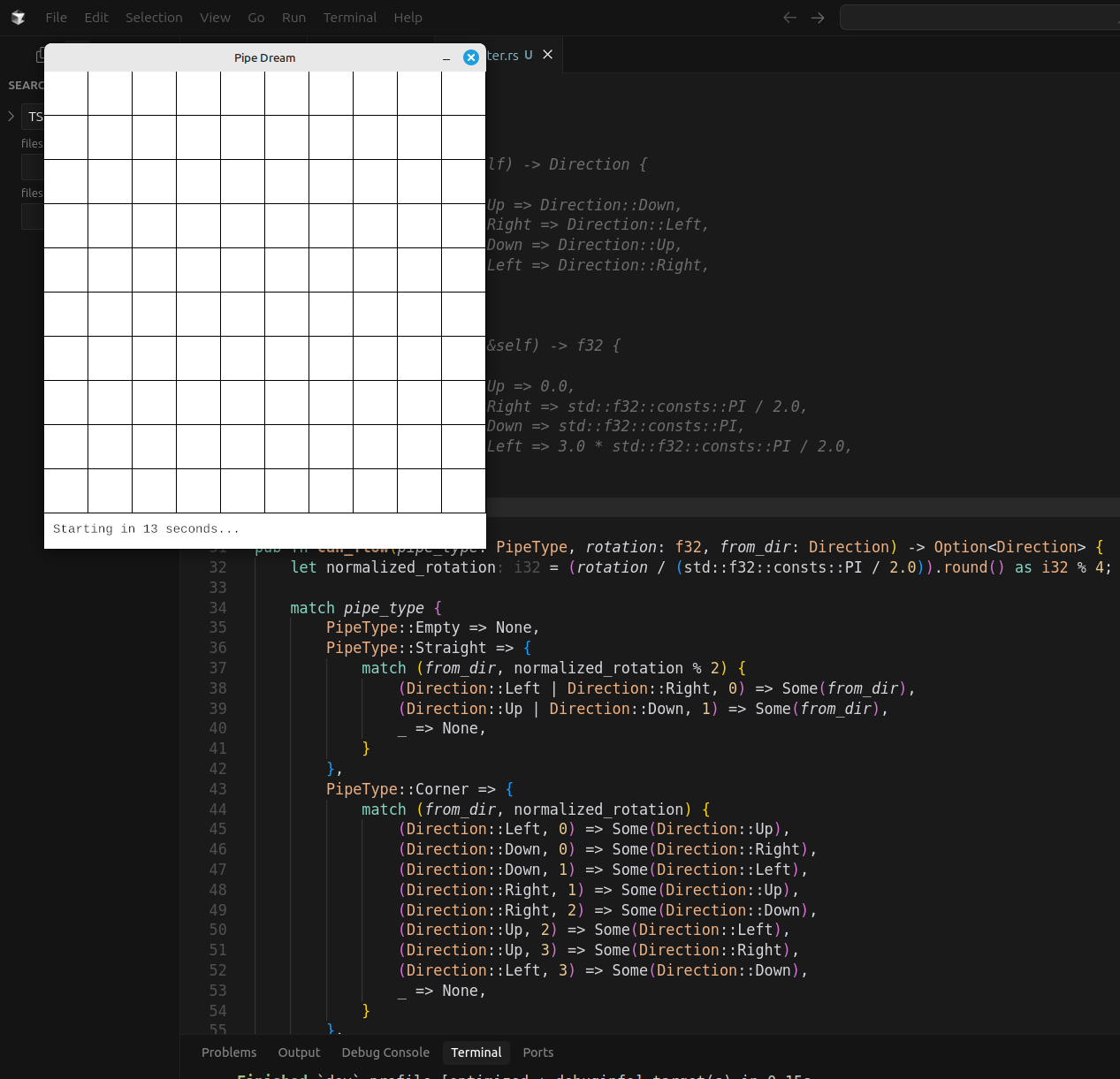The height and width of the screenshot is (1079, 1120).
Task: Click '(Direction::Up | Direction::Down, 1)' line
Action: (x=643, y=709)
